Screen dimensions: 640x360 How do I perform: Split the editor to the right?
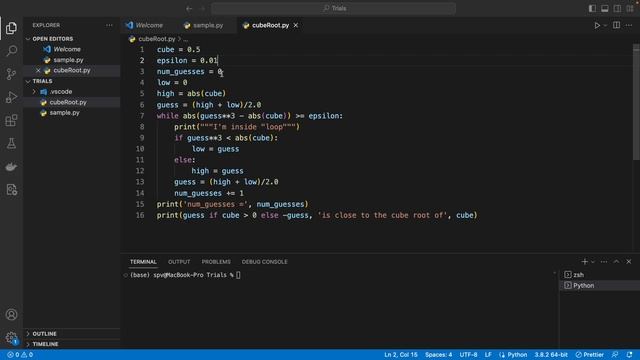point(616,25)
